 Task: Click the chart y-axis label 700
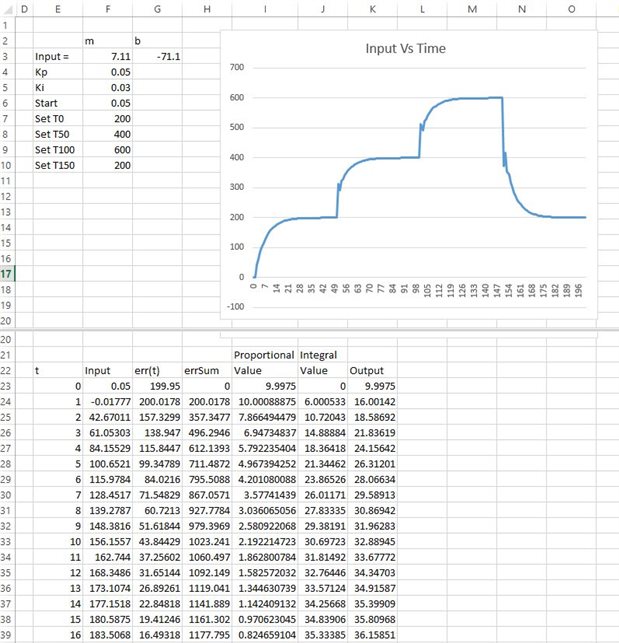pos(237,67)
